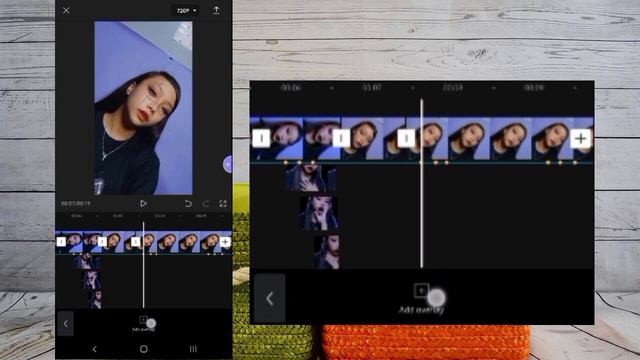This screenshot has height=360, width=640.
Task: Close the editor with the X icon
Action: click(66, 11)
